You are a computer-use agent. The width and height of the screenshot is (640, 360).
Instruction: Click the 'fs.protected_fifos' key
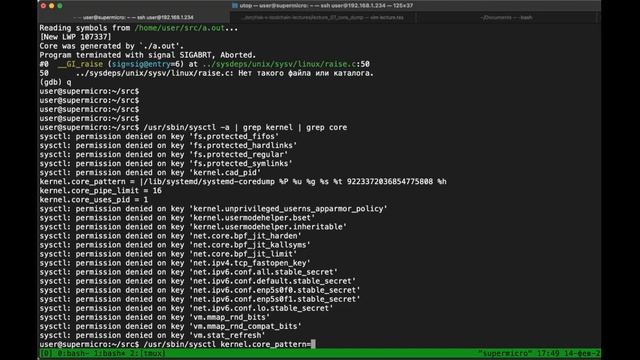point(234,136)
